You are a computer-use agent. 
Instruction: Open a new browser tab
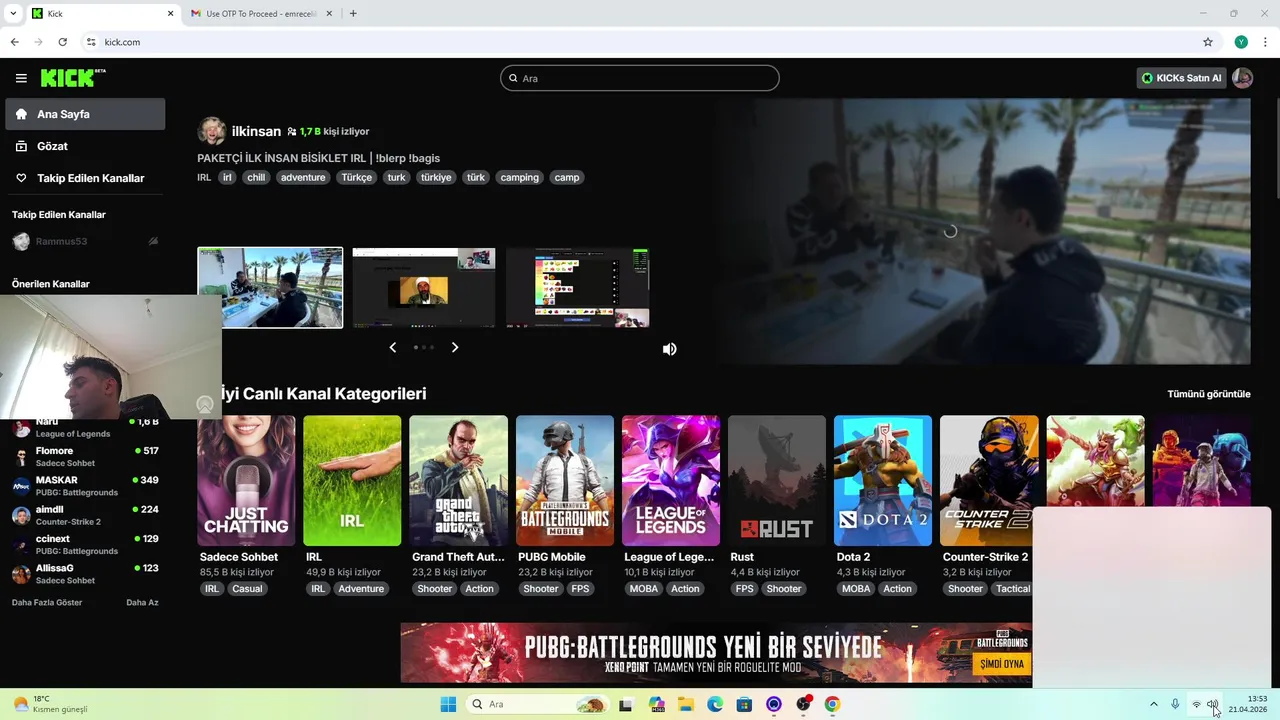point(353,14)
